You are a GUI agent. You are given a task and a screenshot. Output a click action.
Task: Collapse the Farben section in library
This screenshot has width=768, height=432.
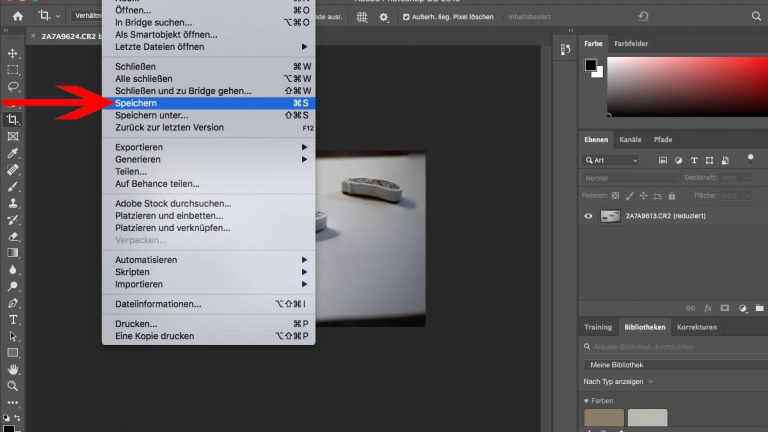coord(587,400)
